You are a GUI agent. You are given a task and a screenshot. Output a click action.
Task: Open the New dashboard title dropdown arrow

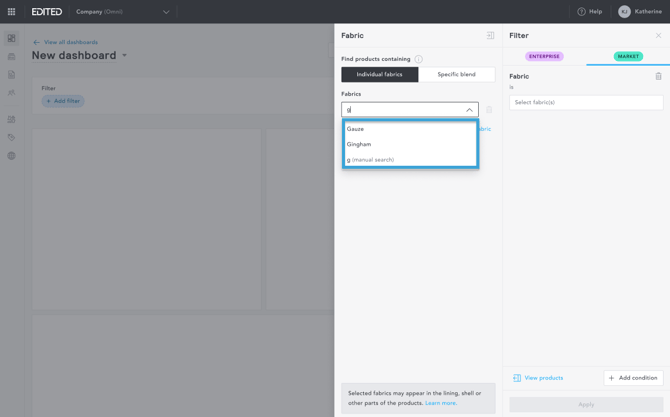pyautogui.click(x=125, y=56)
